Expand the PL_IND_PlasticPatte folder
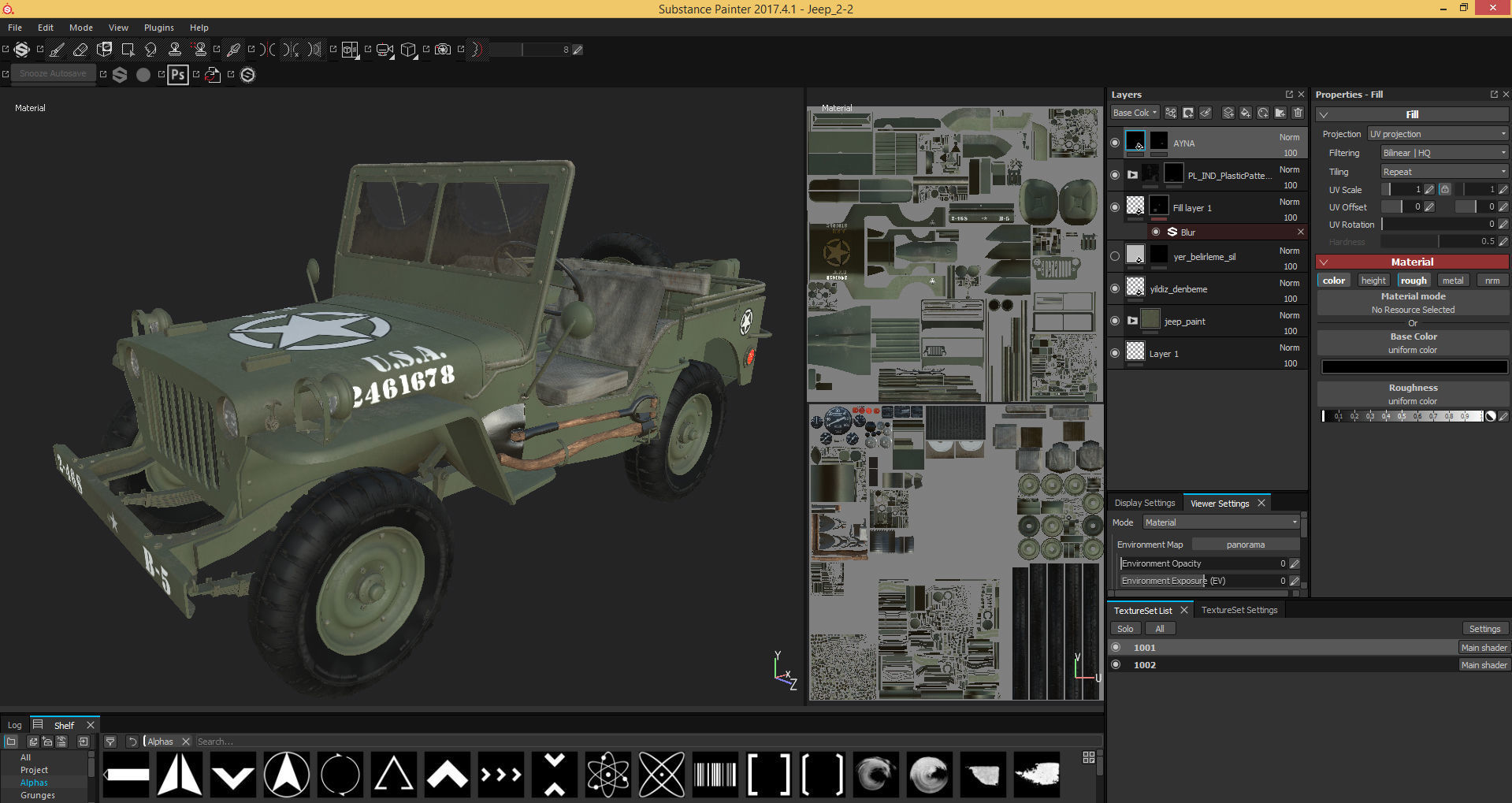The image size is (1512, 803). click(1132, 175)
